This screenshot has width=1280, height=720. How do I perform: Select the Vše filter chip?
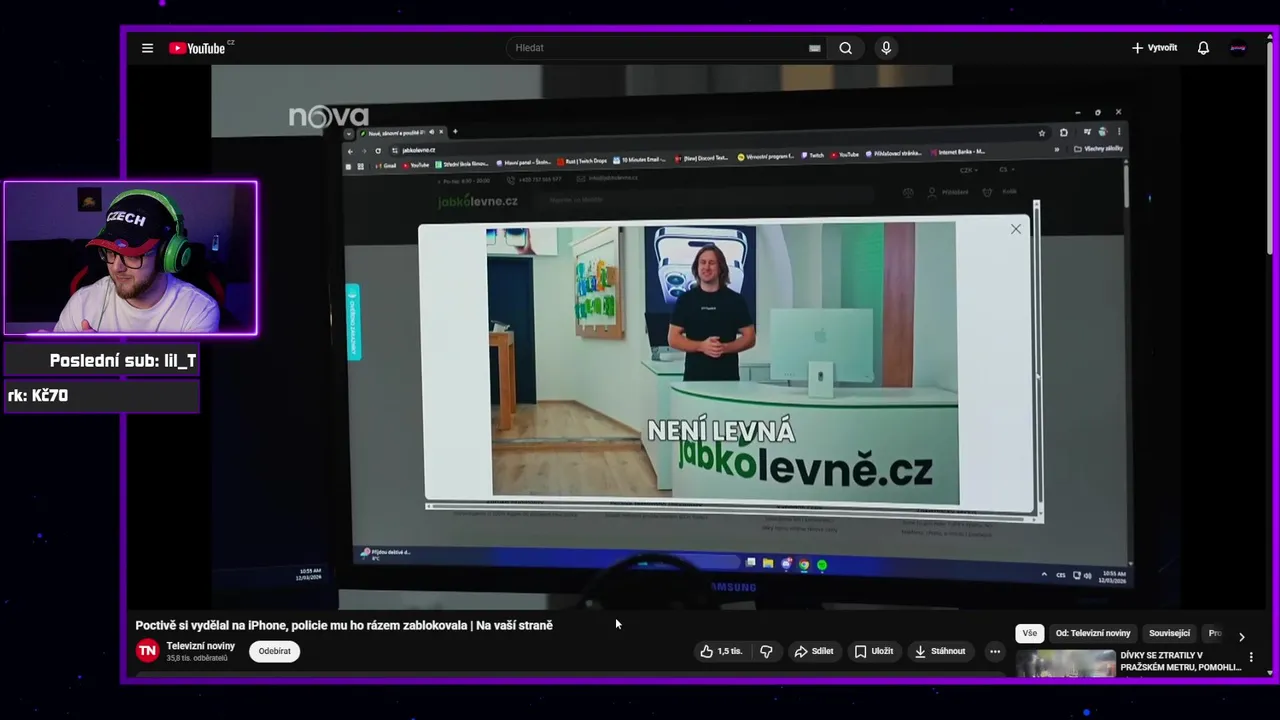click(1030, 633)
